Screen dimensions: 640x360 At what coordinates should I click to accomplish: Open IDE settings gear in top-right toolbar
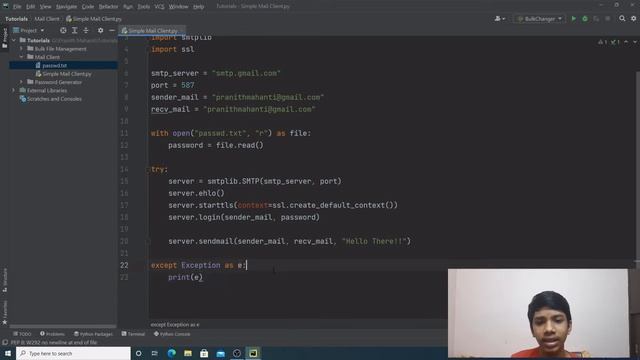633,19
